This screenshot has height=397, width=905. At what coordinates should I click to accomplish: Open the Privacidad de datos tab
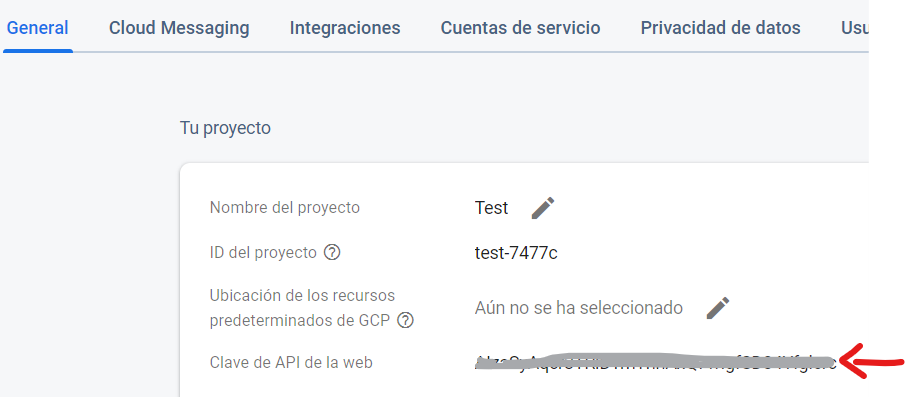(720, 28)
